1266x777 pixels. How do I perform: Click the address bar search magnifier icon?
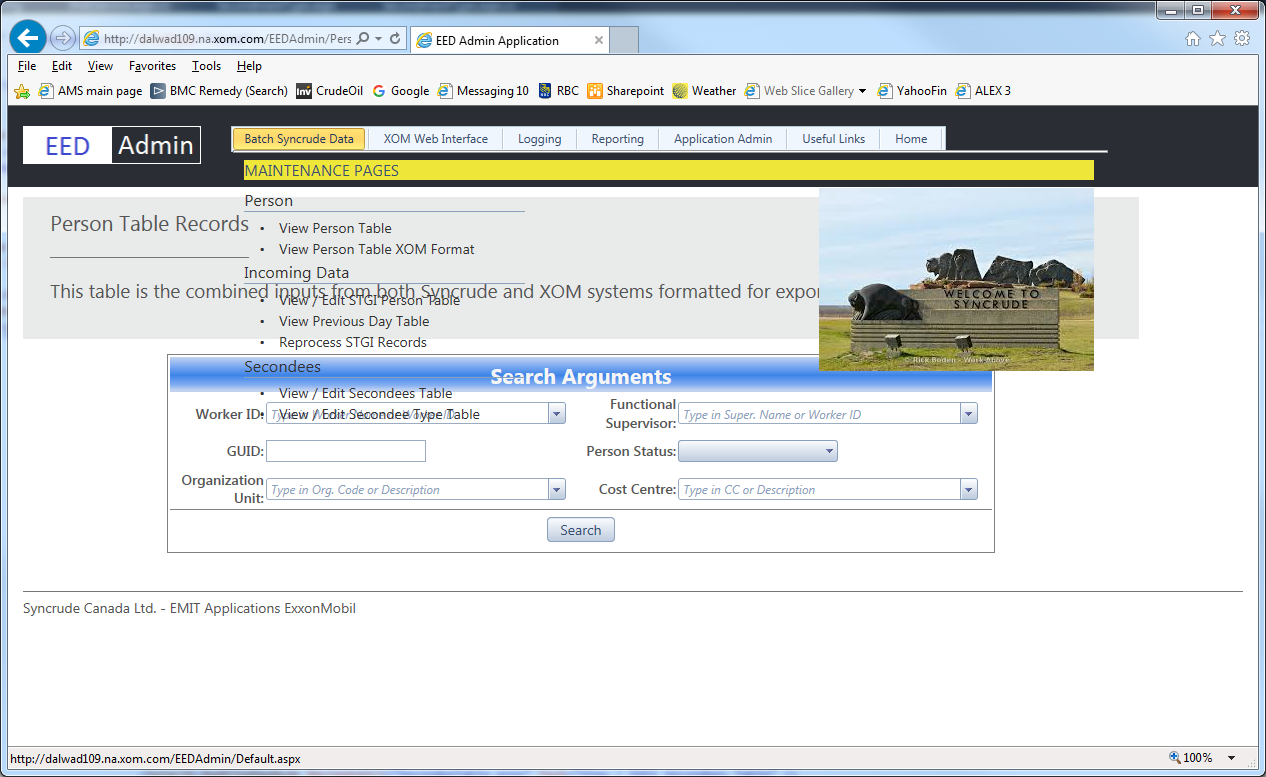coord(362,39)
